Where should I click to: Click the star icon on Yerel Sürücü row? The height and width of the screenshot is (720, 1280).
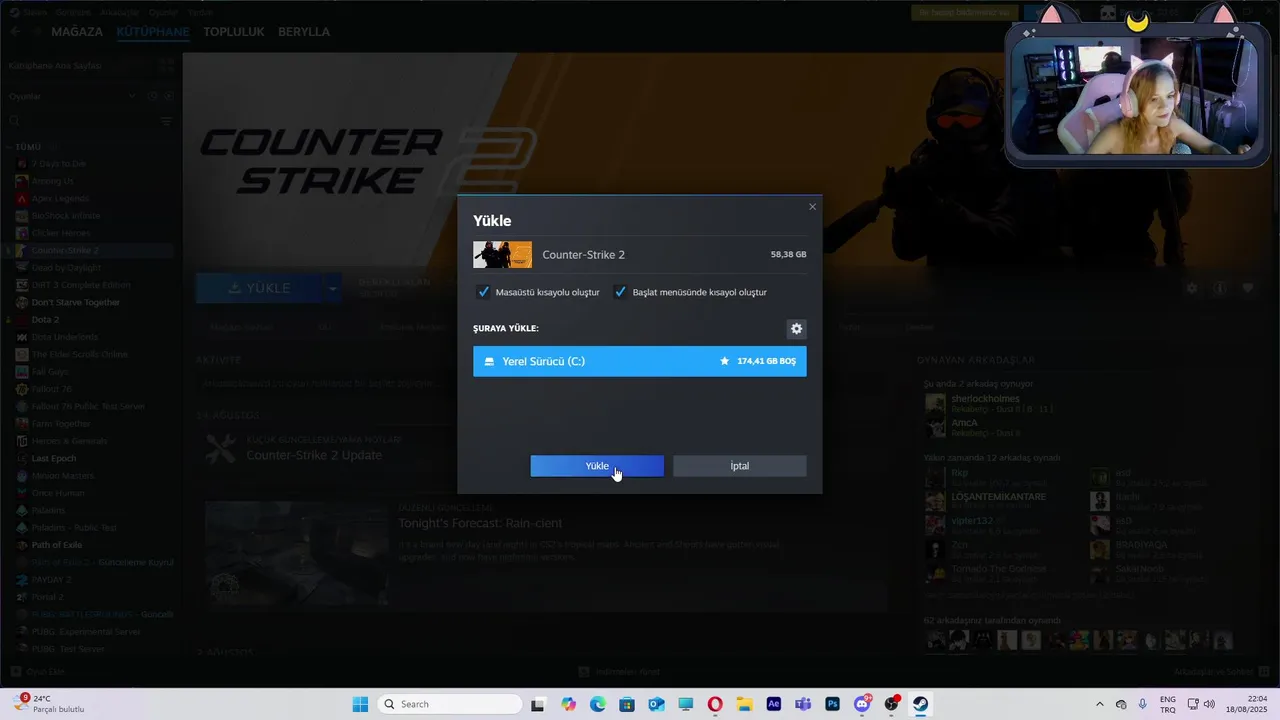(x=725, y=361)
